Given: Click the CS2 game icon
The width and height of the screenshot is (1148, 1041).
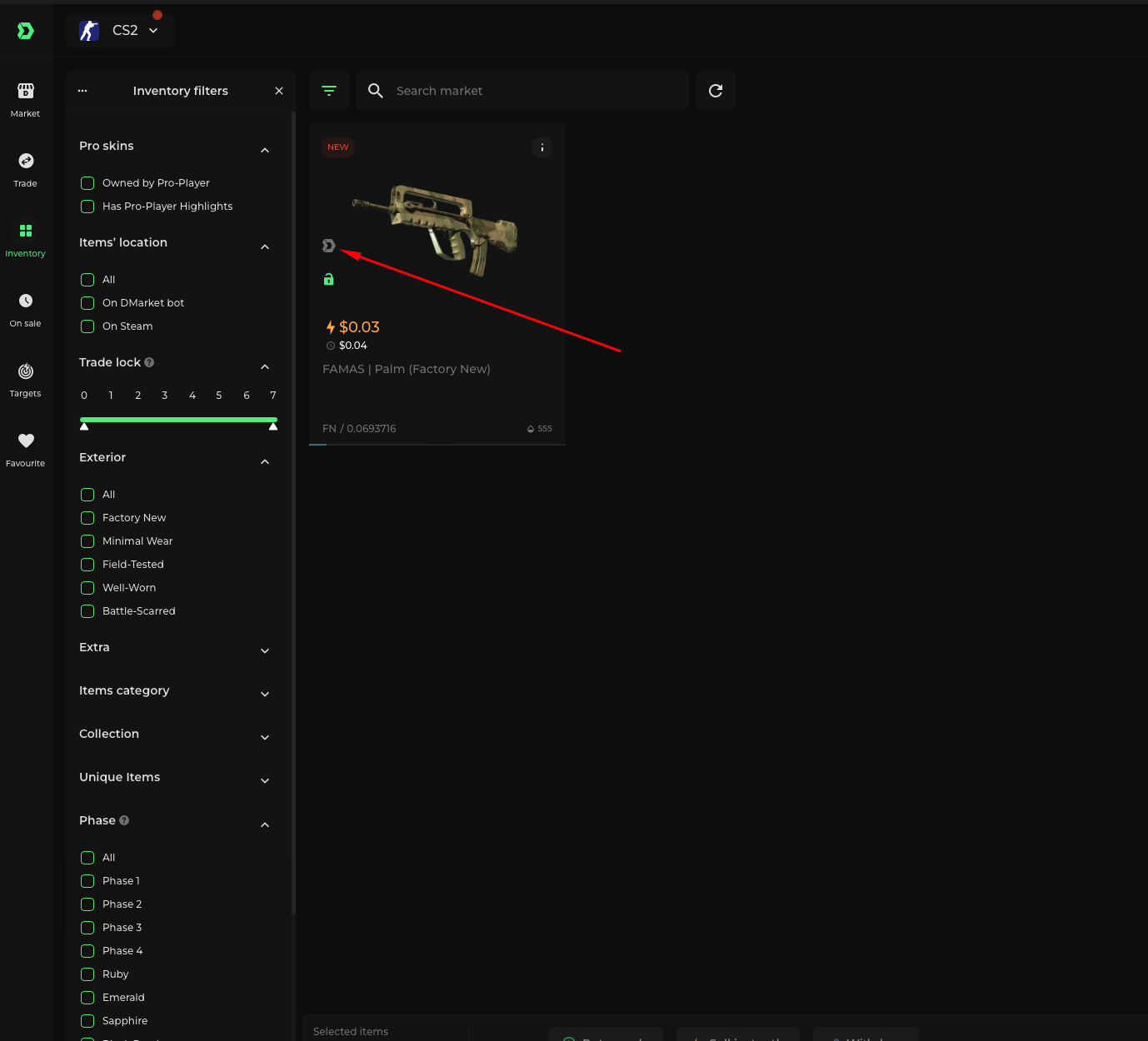Looking at the screenshot, I should point(89,31).
